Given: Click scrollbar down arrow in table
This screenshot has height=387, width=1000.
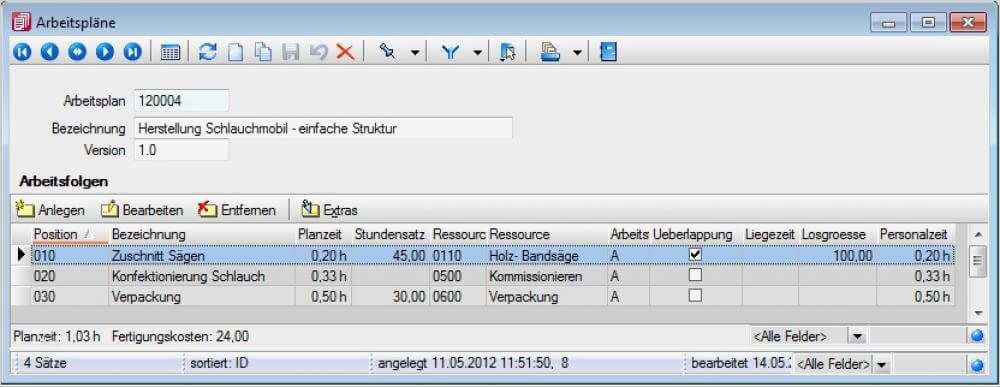Looking at the screenshot, I should coord(978,313).
